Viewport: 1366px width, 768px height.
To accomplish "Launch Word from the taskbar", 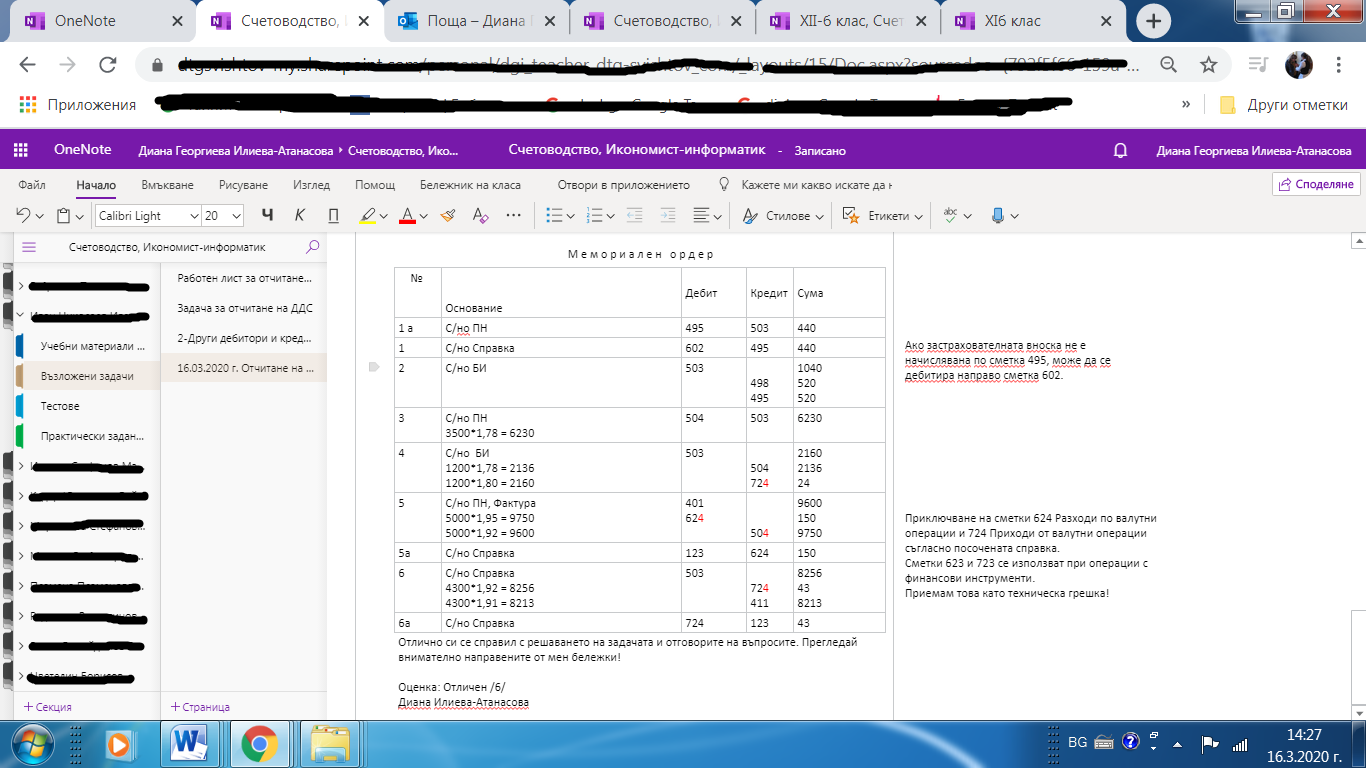I will click(189, 744).
